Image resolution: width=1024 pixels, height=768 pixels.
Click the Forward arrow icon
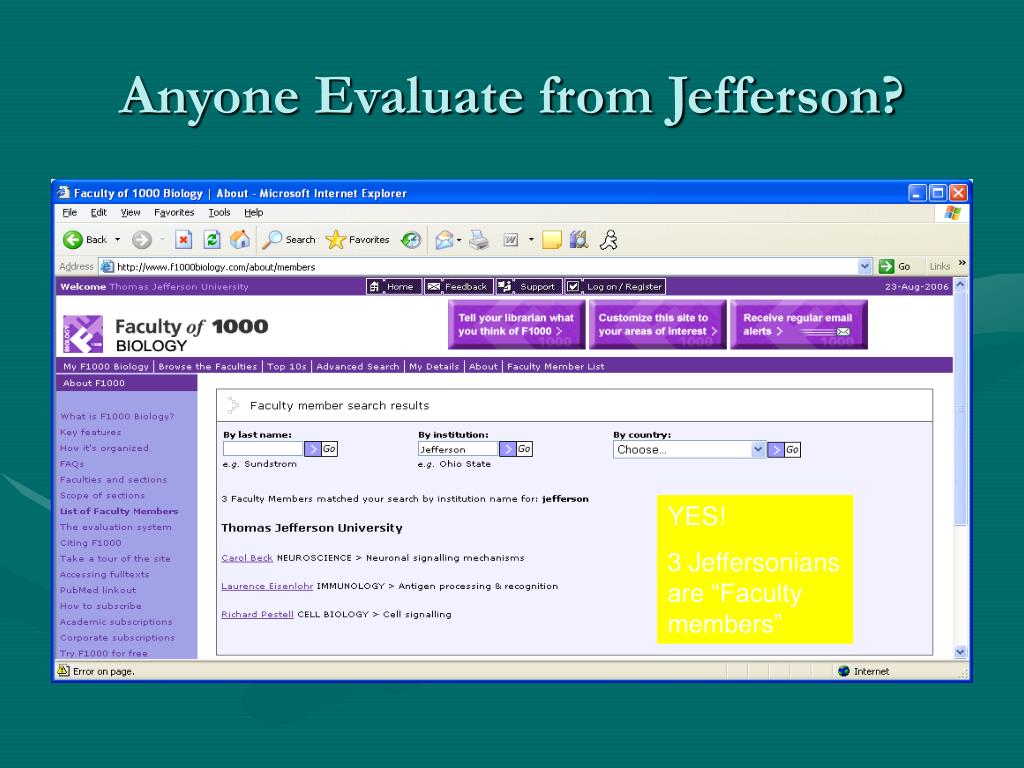click(142, 240)
